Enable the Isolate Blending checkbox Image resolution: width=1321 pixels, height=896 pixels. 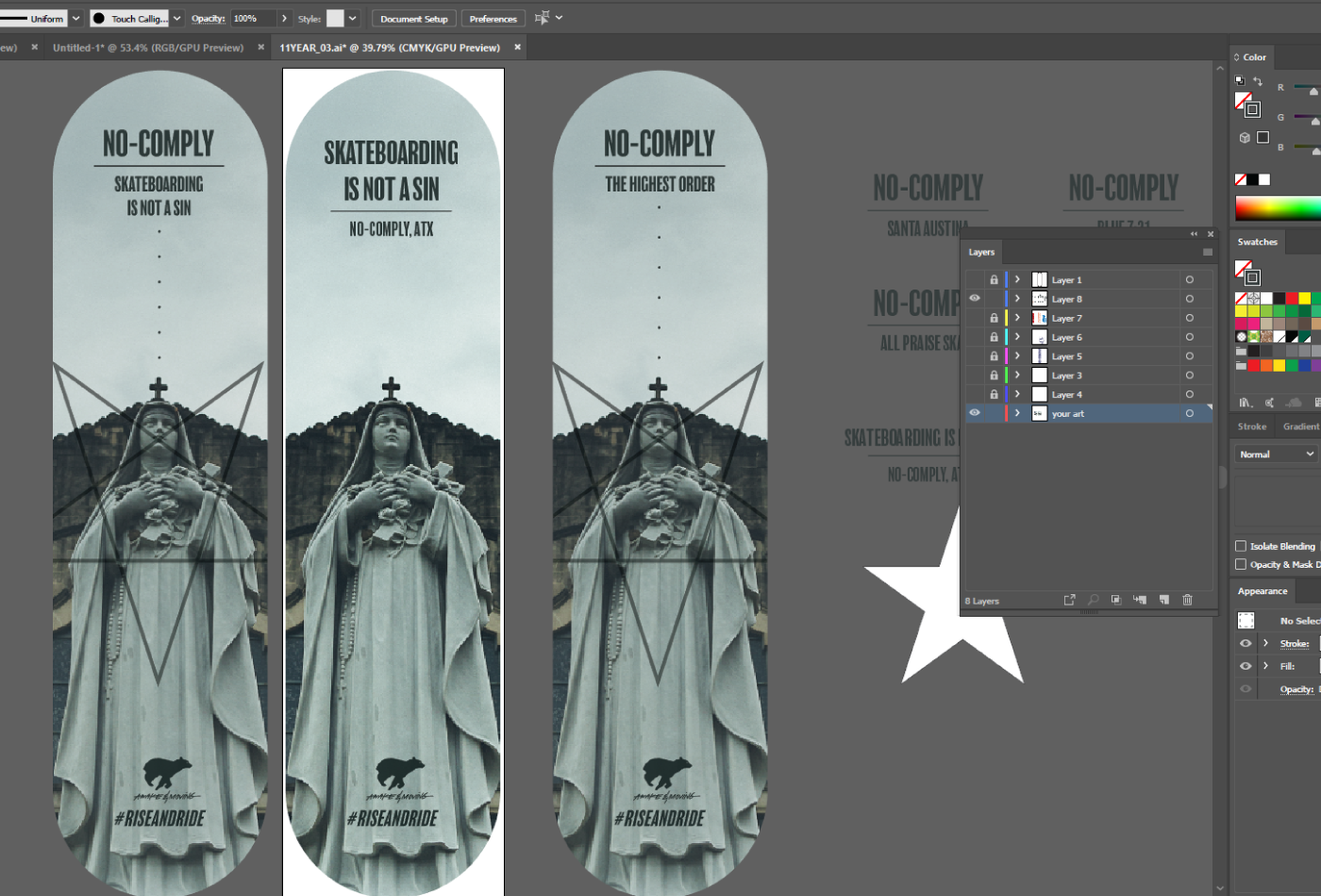[x=1241, y=546]
